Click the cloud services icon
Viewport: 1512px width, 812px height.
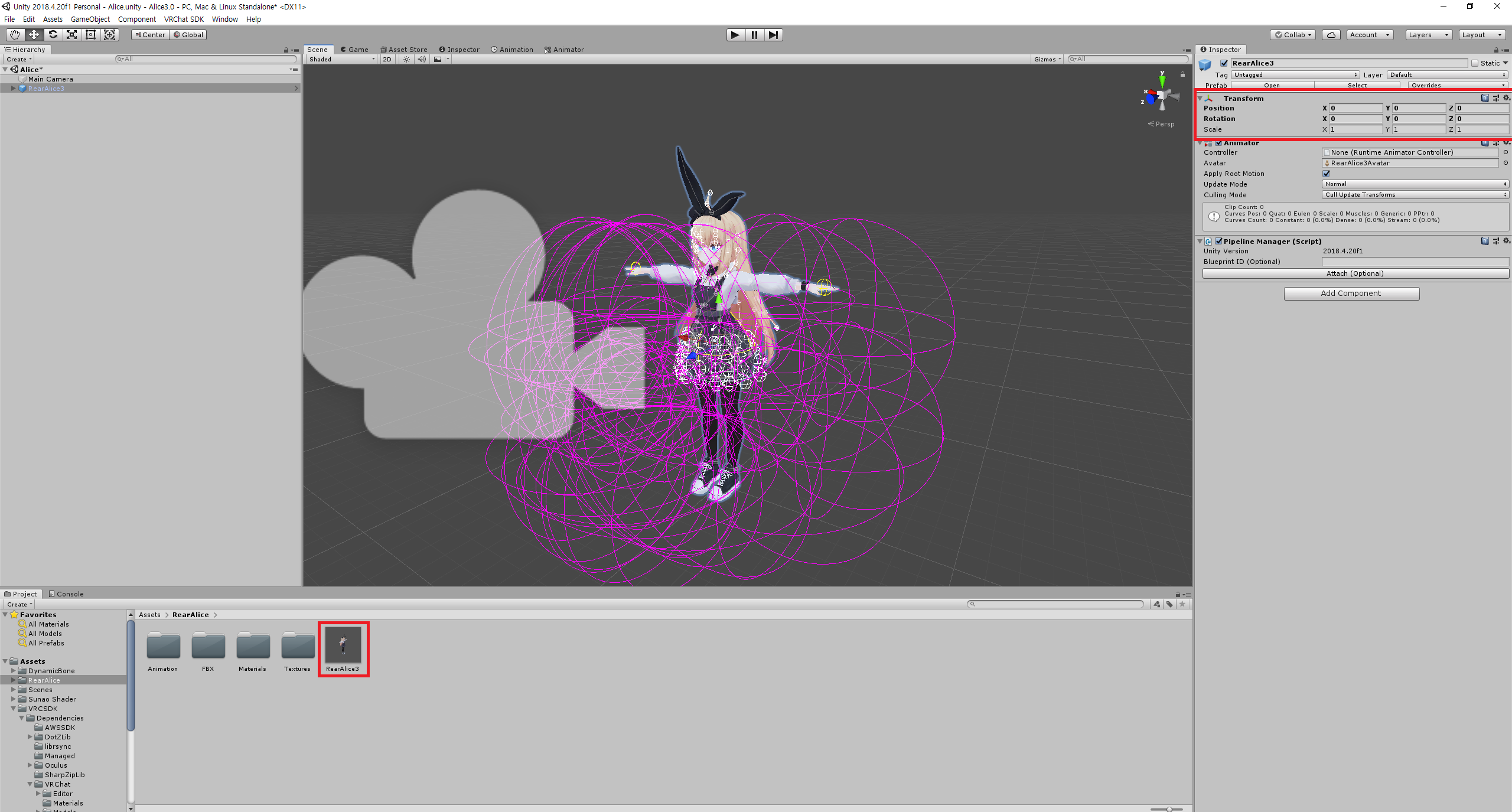click(x=1331, y=35)
